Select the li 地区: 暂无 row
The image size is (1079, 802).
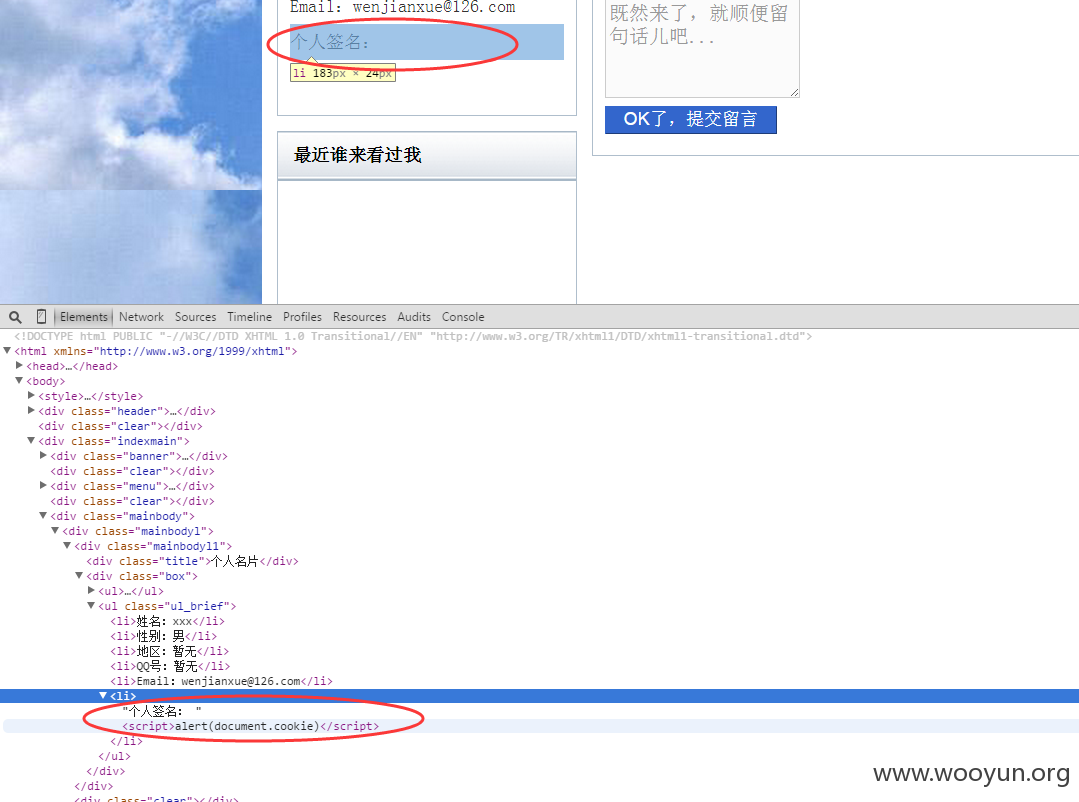point(169,651)
